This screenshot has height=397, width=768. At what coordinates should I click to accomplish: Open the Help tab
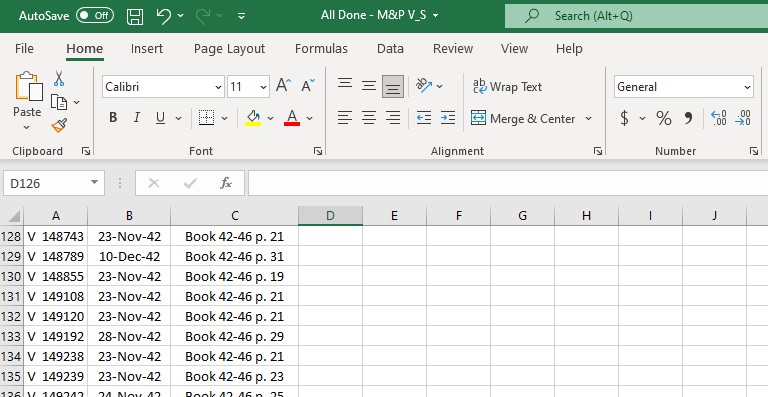pyautogui.click(x=569, y=48)
